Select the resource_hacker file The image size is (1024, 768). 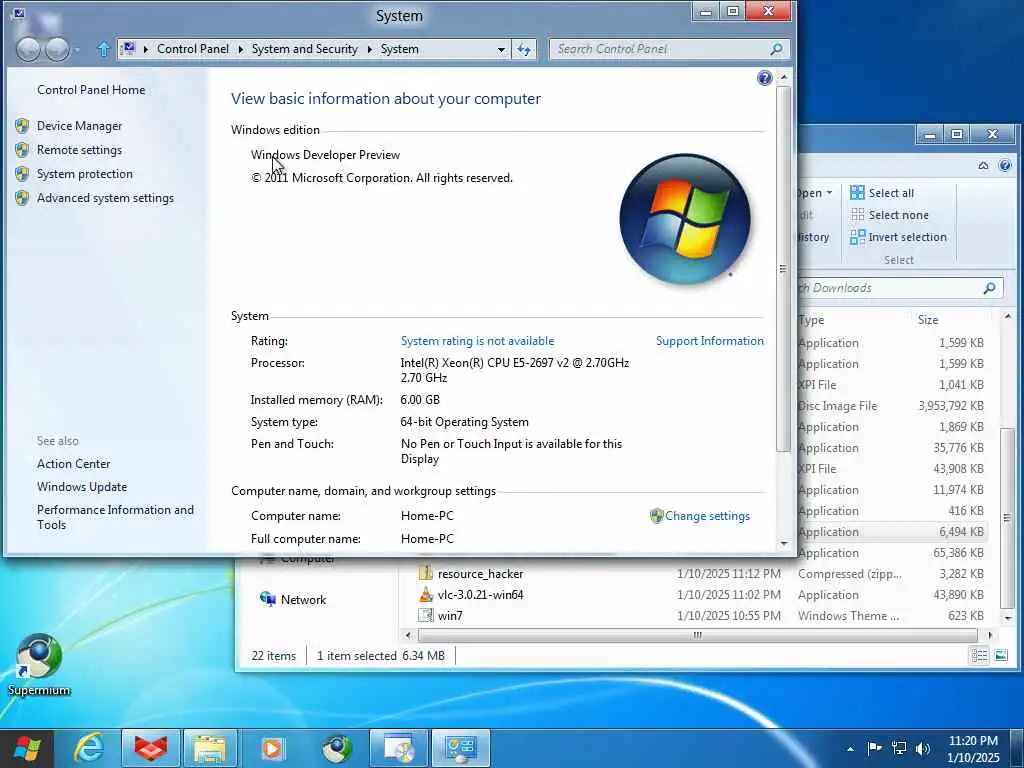point(480,574)
